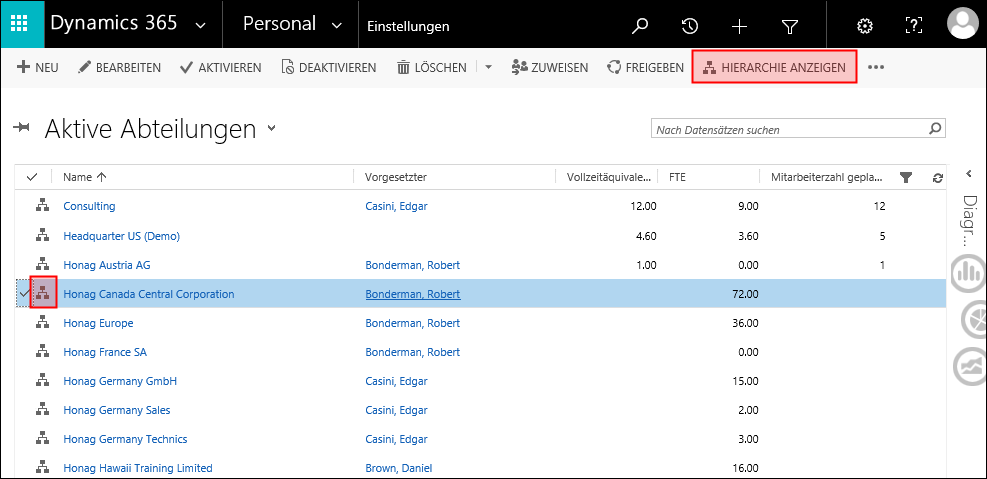The height and width of the screenshot is (479, 987).
Task: Expand the Aktive Abteilungen view selector dropdown
Action: click(272, 129)
